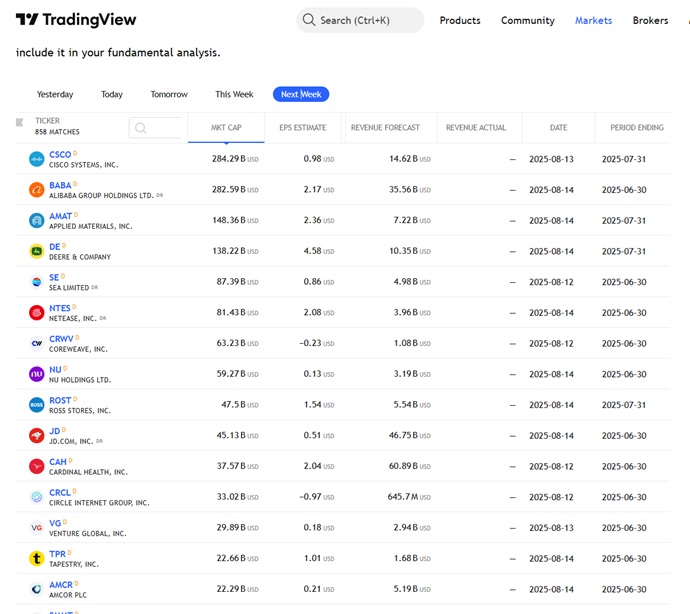Viewport: 690px width, 614px height.
Task: Select the Next Week tab
Action: [301, 94]
